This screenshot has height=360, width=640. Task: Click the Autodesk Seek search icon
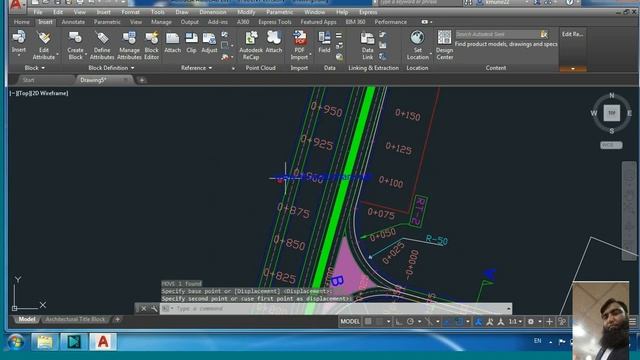point(544,34)
